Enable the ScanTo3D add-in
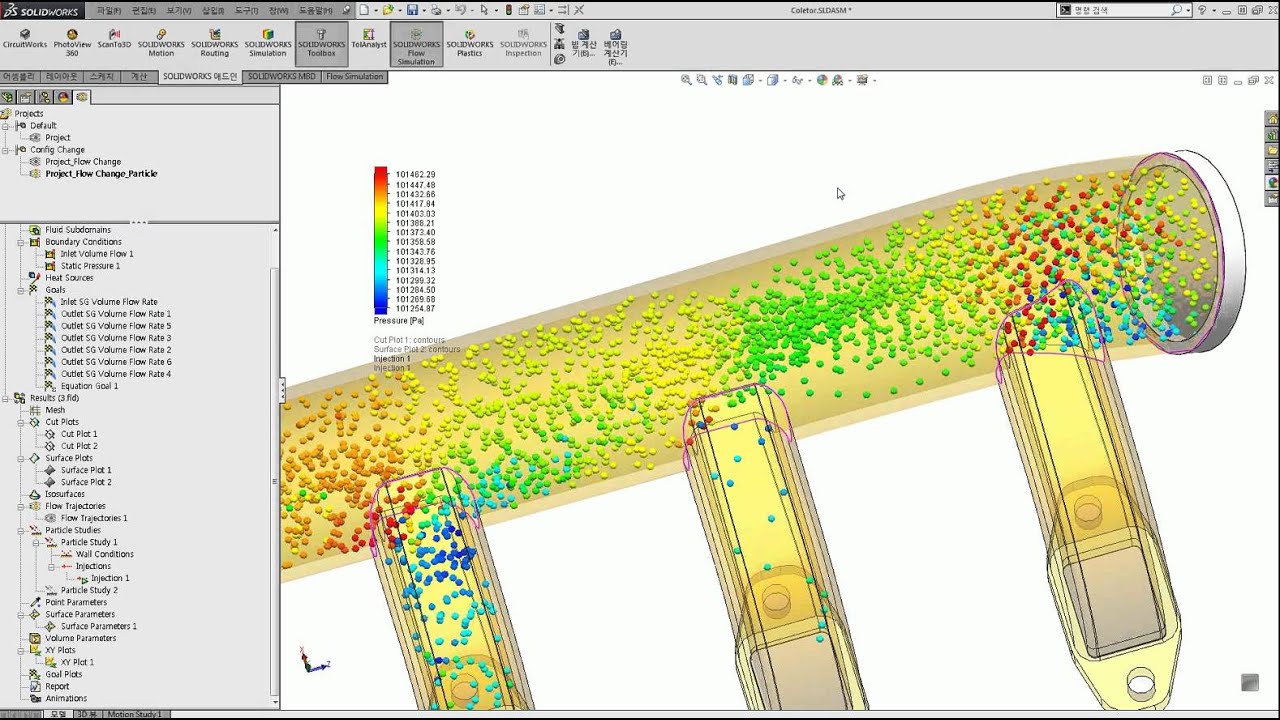The image size is (1280, 720). coord(114,40)
